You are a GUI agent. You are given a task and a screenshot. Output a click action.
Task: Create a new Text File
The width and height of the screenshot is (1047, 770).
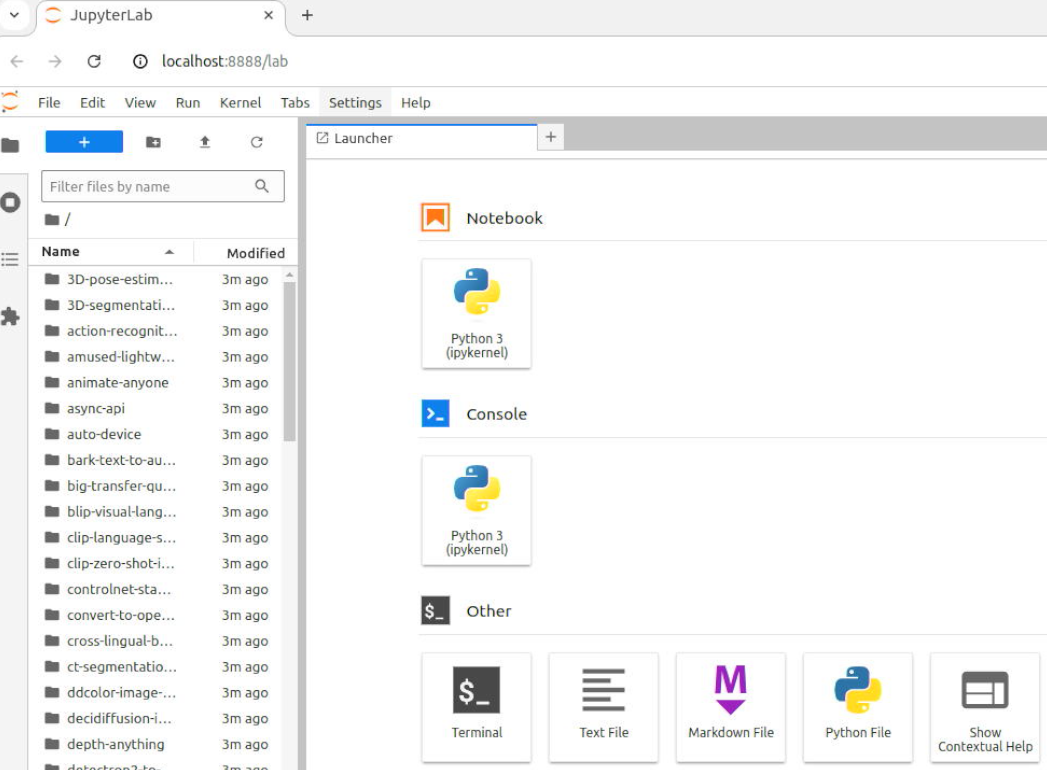(x=604, y=707)
